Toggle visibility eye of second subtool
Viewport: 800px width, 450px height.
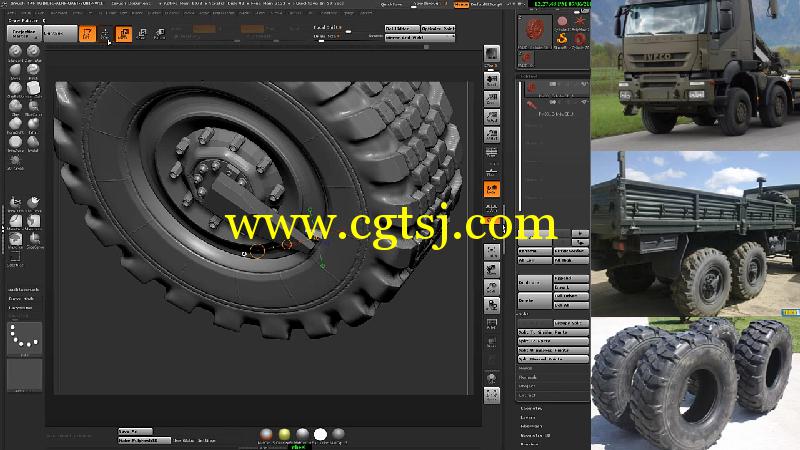click(585, 103)
